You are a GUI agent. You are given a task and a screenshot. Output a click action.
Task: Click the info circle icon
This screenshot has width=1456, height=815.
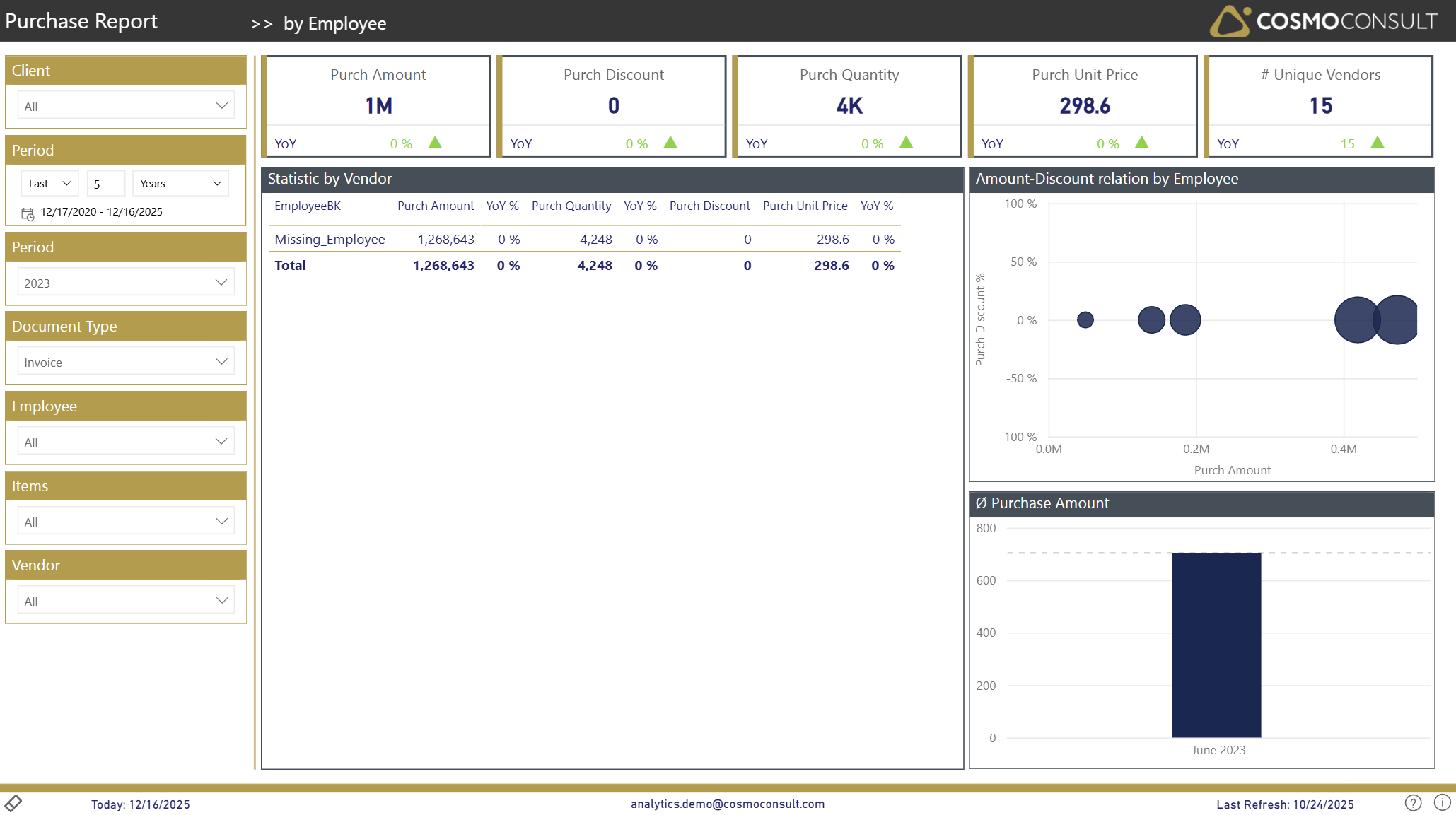point(1442,803)
